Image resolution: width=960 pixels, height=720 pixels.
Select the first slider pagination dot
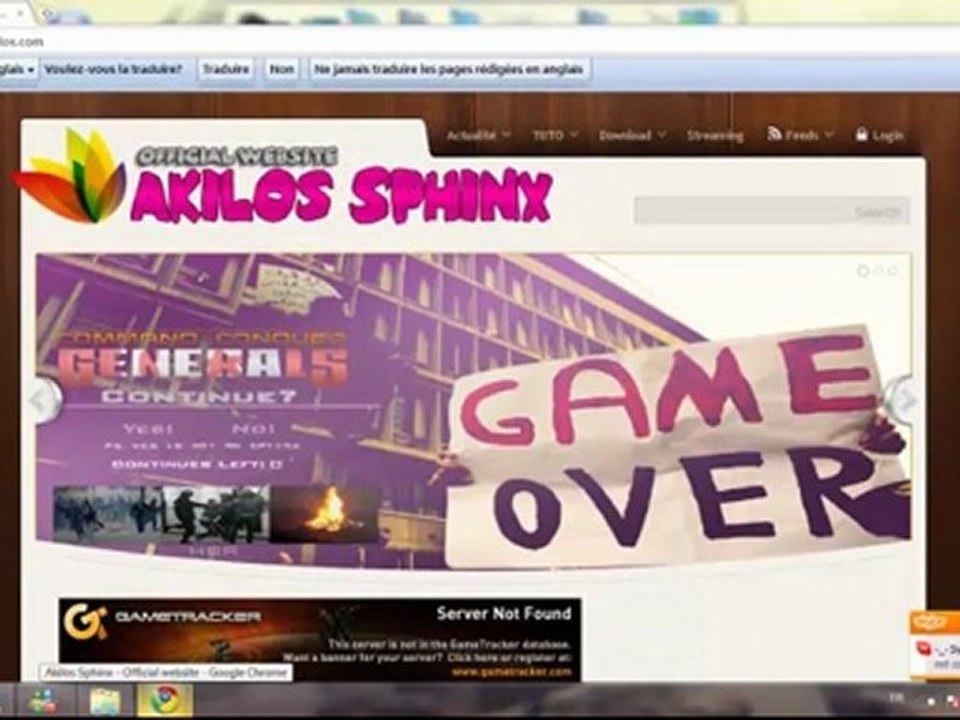863,271
